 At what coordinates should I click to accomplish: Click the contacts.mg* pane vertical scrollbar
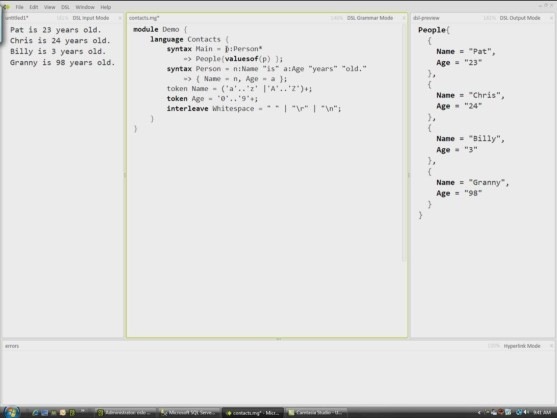(404, 143)
